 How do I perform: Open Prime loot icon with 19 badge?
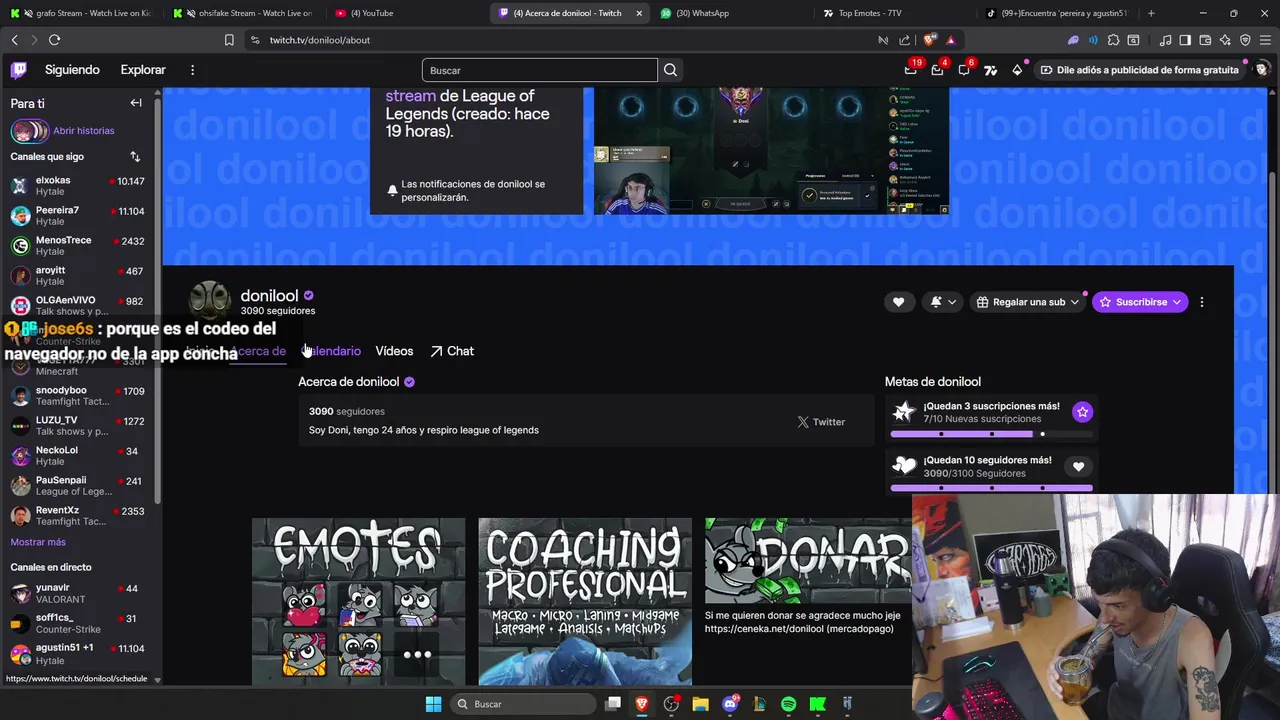coord(910,70)
